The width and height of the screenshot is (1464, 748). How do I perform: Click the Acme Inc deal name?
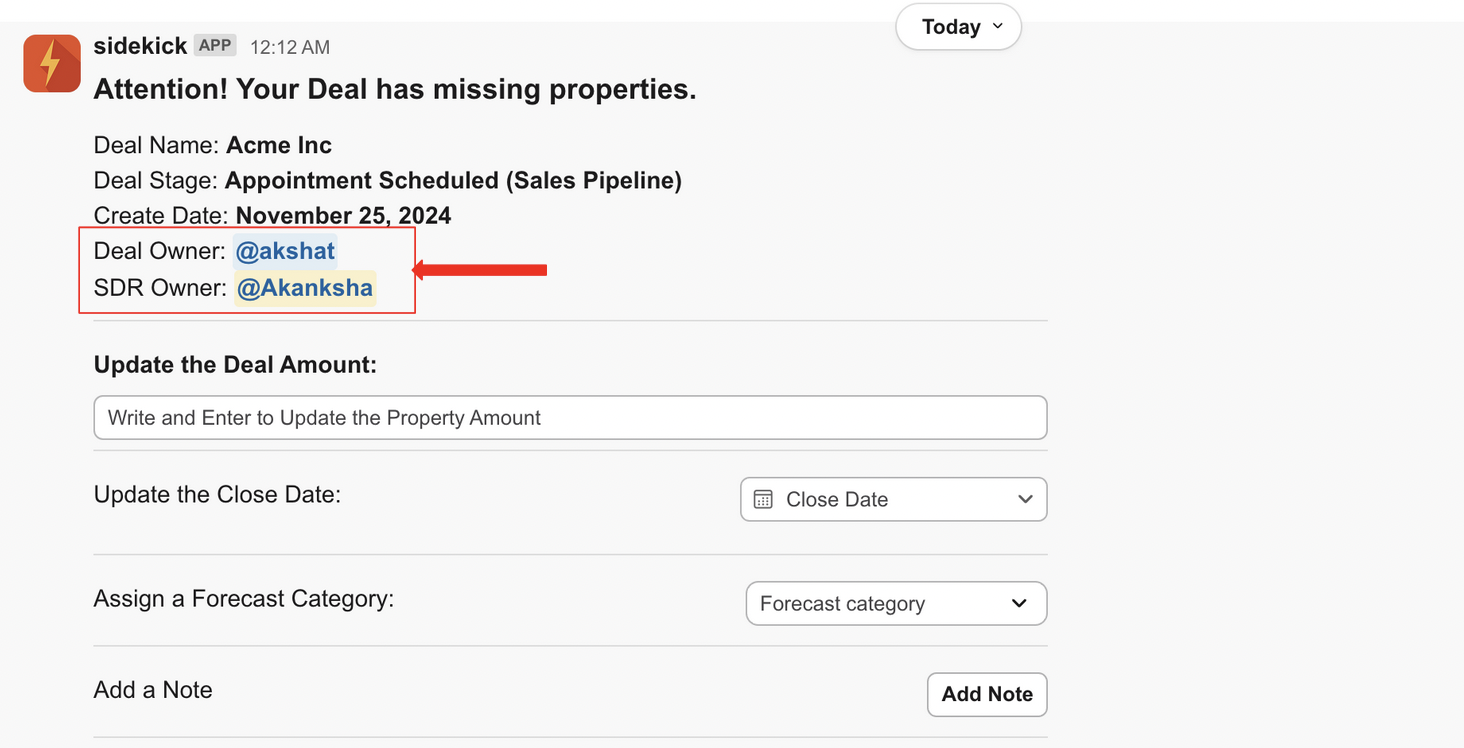pyautogui.click(x=279, y=145)
